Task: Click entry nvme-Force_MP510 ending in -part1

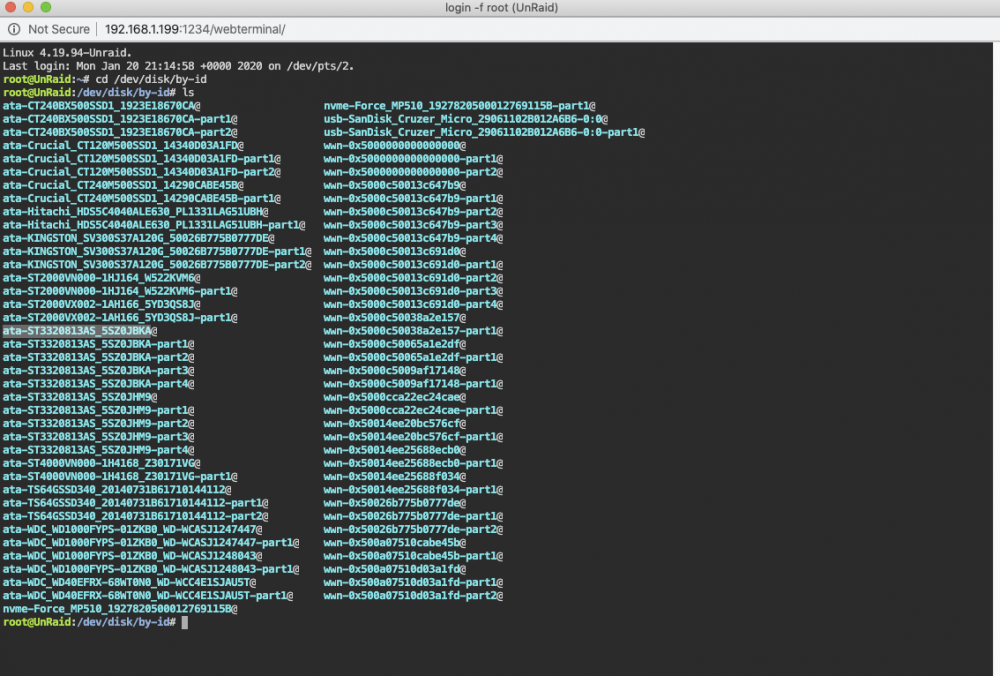Action: 457,106
